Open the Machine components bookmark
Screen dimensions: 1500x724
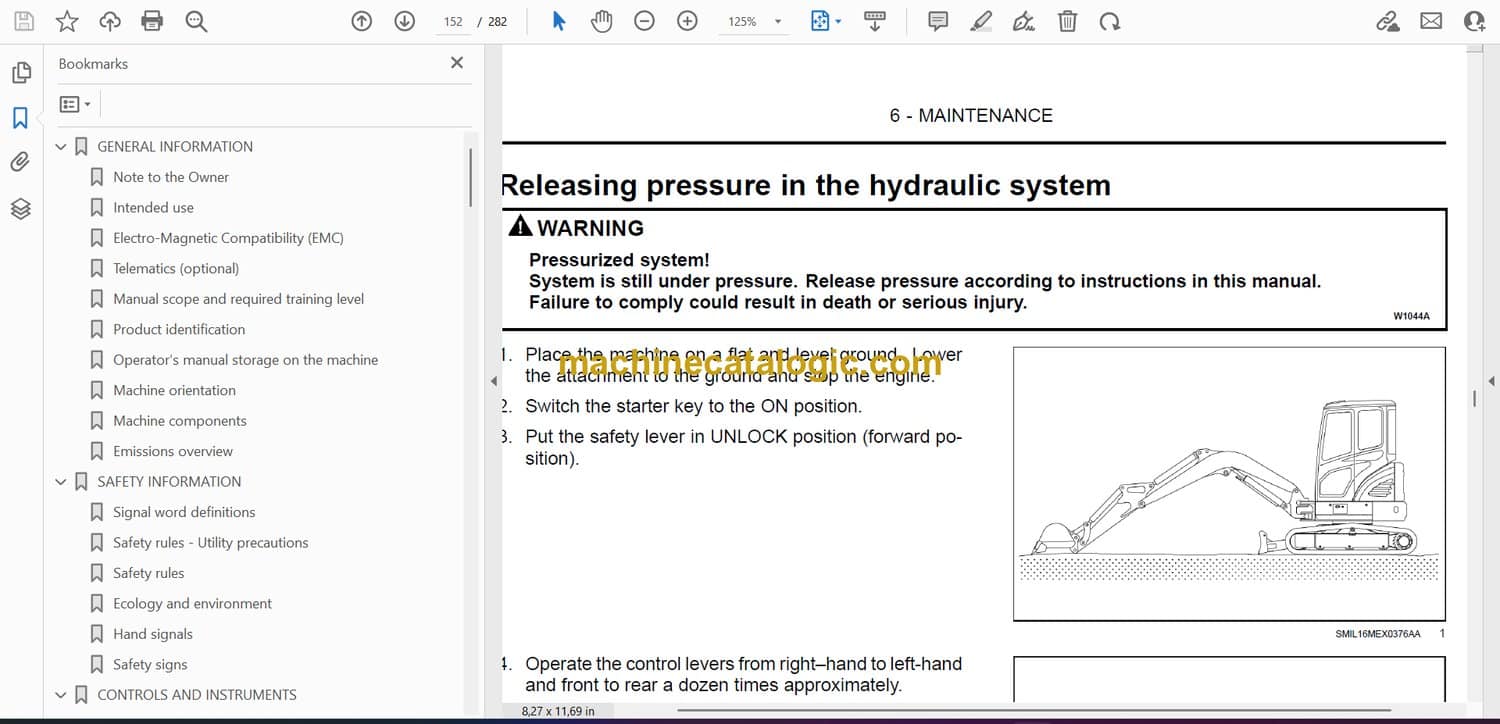[179, 421]
